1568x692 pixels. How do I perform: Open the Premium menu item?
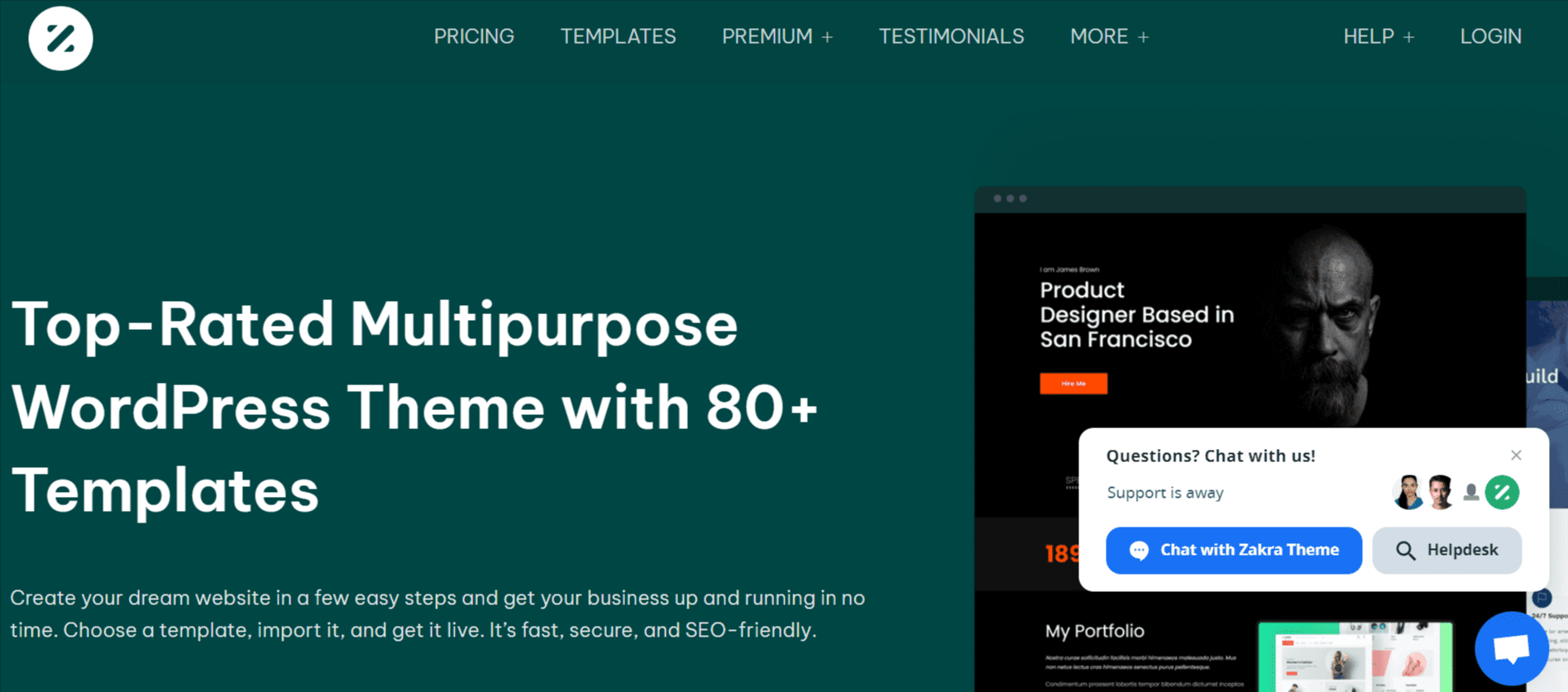[x=767, y=36]
